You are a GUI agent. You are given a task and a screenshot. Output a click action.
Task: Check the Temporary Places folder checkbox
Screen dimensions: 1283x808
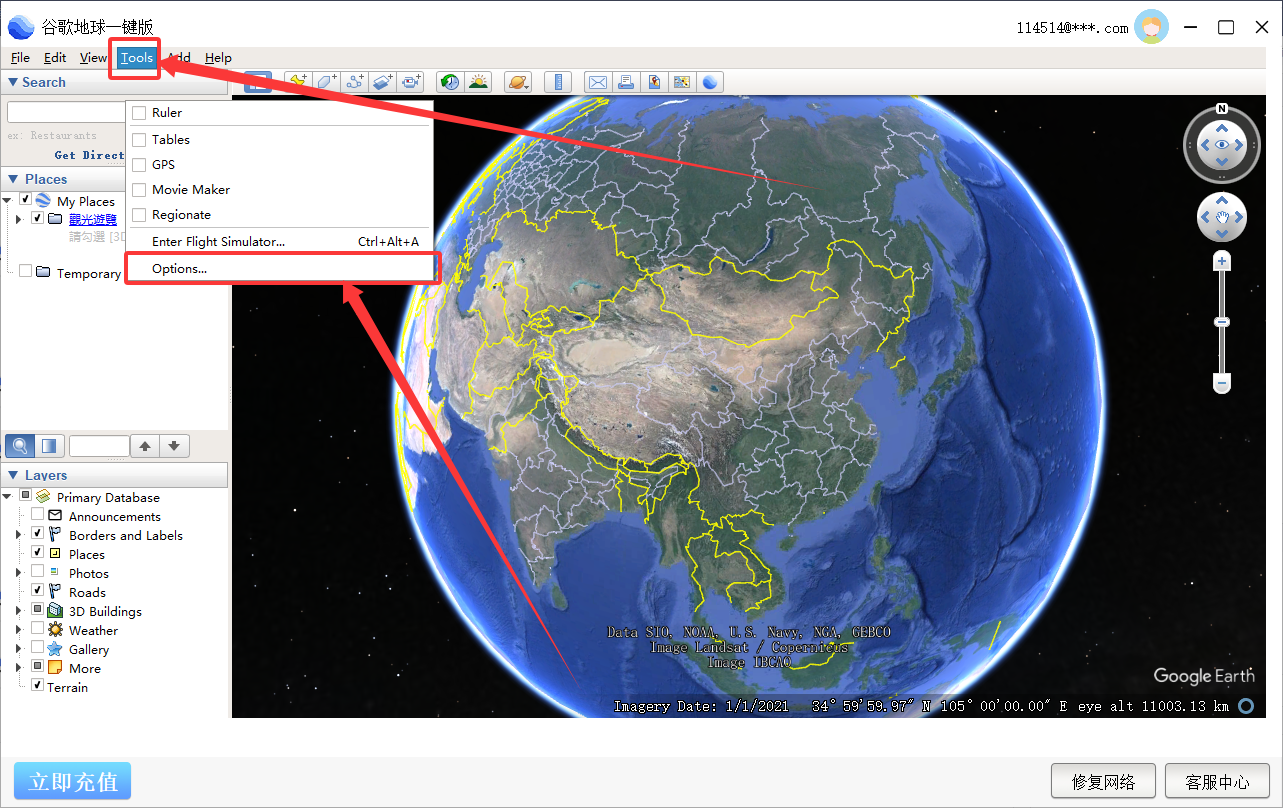pos(26,271)
